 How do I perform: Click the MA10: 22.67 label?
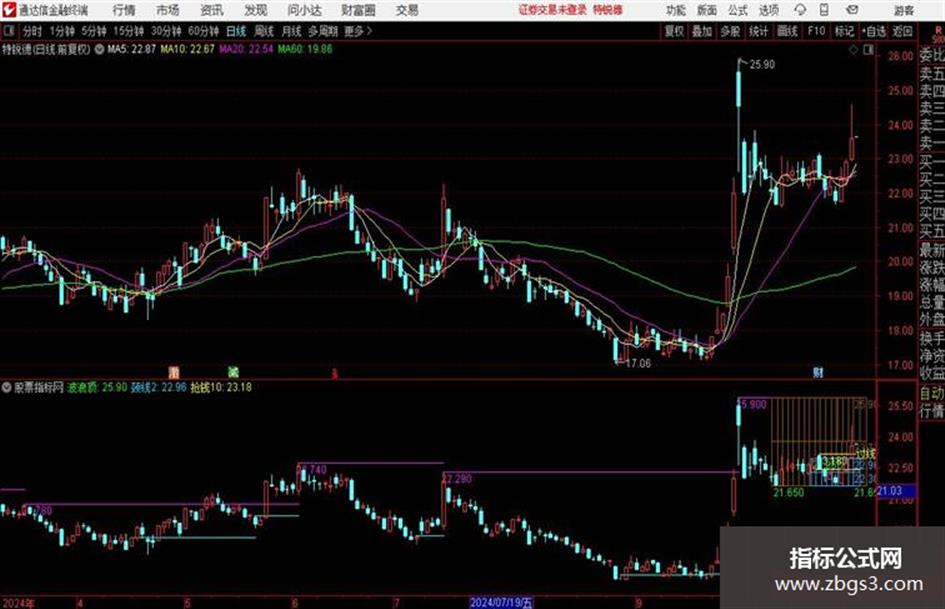point(187,49)
